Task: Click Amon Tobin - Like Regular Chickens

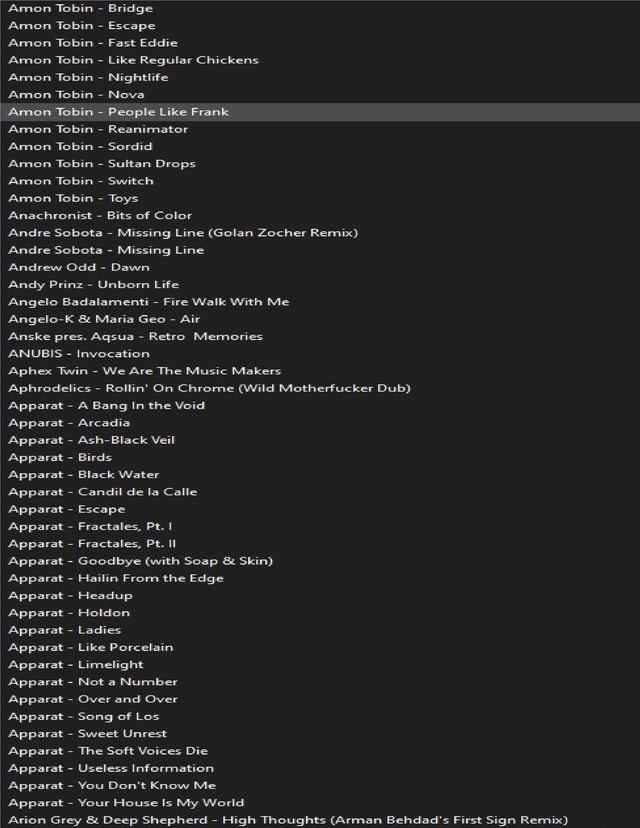Action: 133,60
